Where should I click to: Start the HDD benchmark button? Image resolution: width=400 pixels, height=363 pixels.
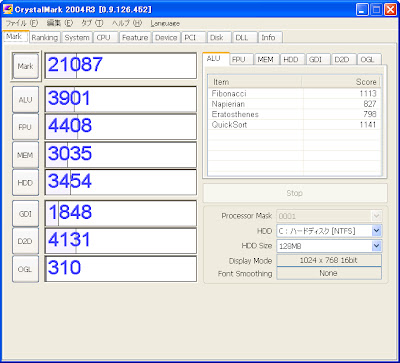(x=26, y=182)
